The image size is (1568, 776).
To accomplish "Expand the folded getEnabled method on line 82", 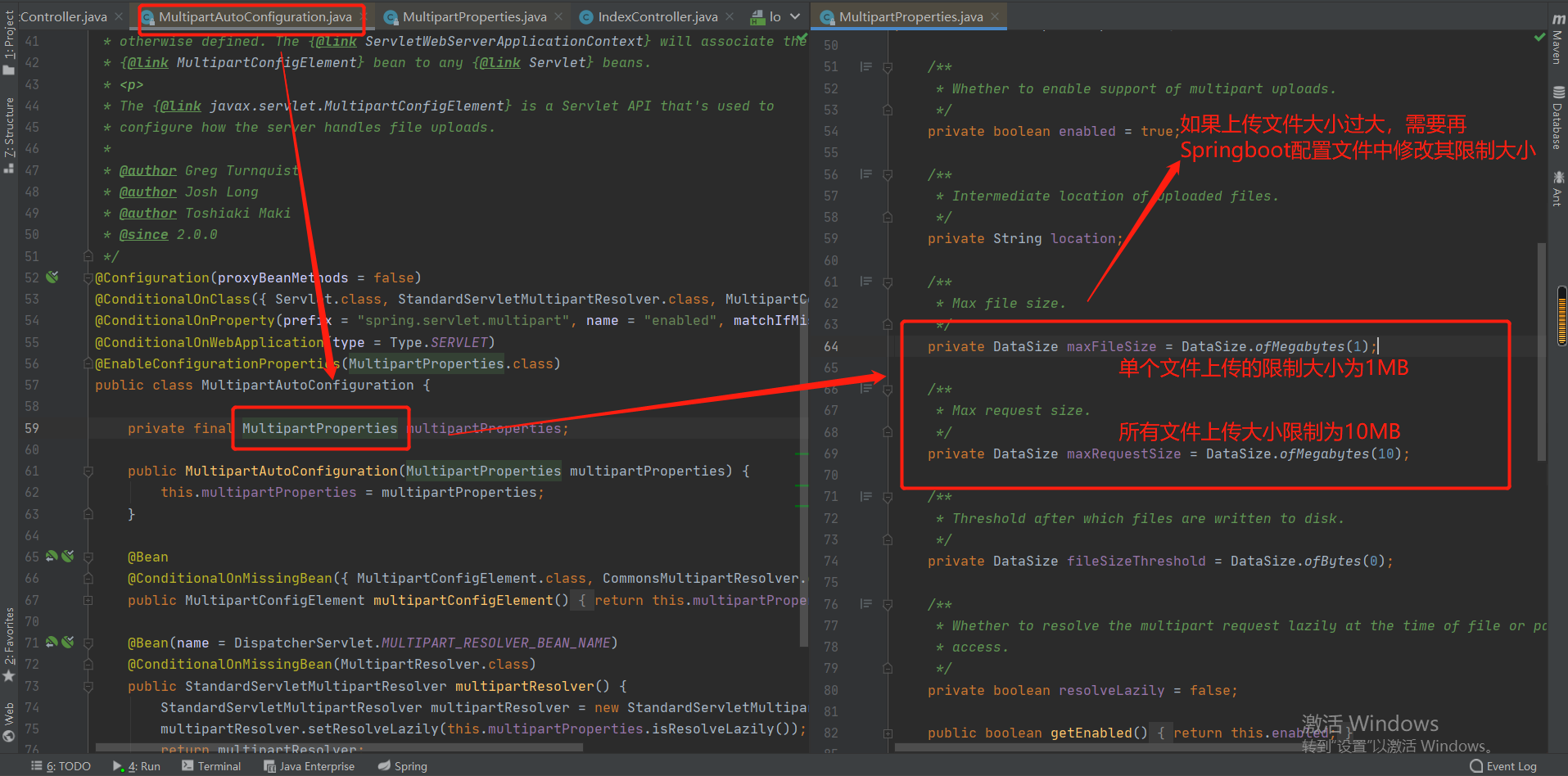I will point(888,733).
